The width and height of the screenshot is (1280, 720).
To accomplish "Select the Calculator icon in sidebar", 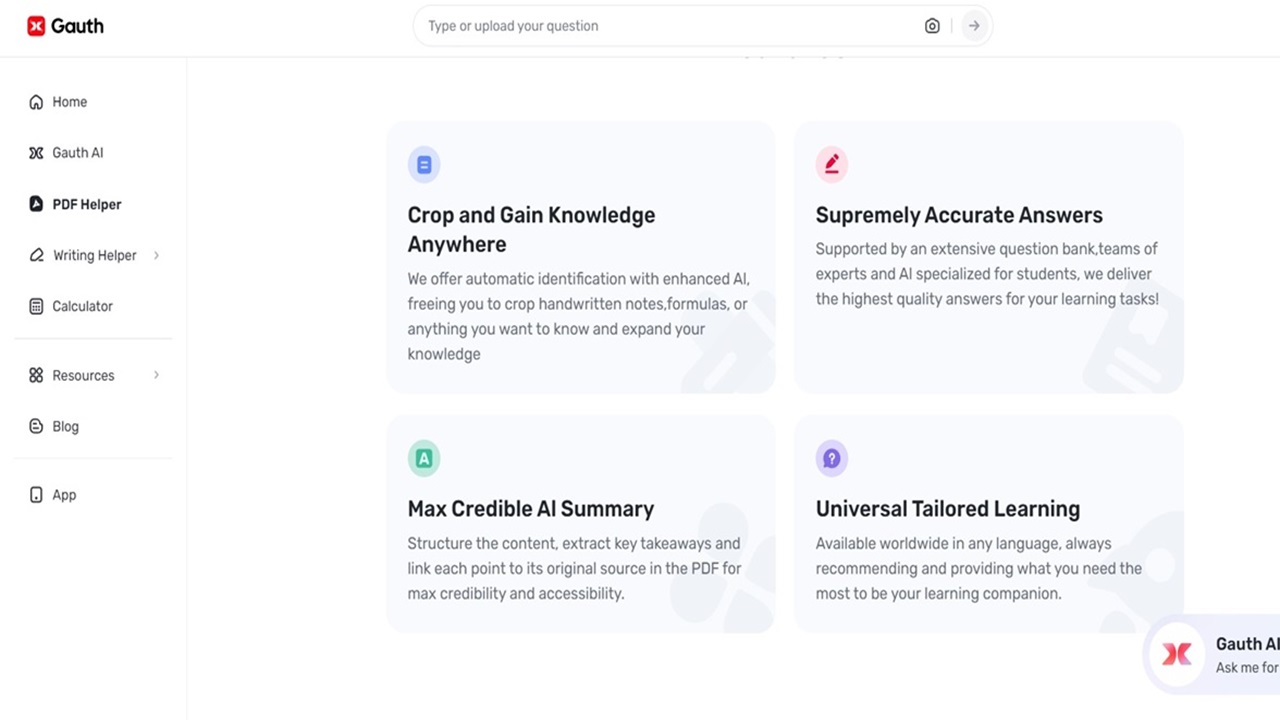I will [x=35, y=305].
